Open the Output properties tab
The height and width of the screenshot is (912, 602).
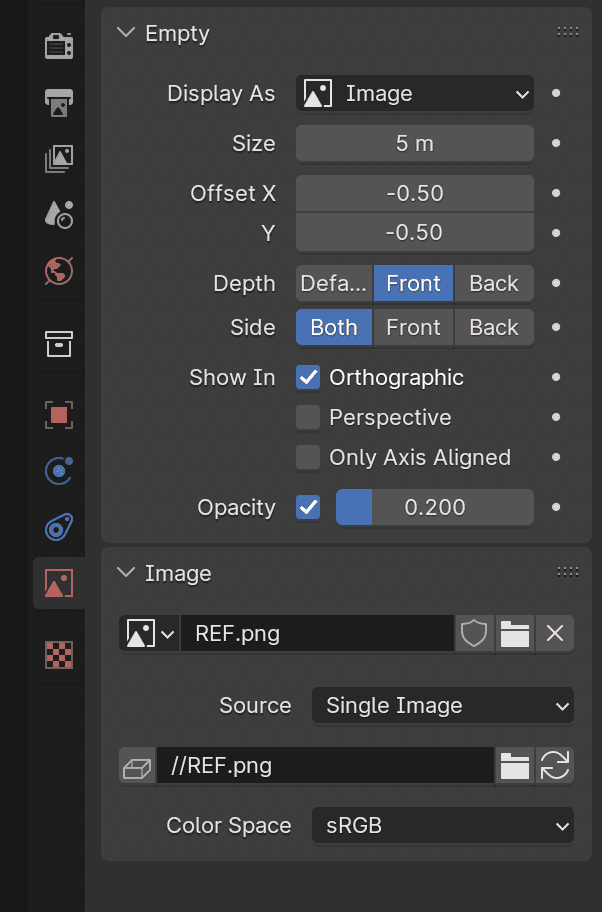point(59,102)
